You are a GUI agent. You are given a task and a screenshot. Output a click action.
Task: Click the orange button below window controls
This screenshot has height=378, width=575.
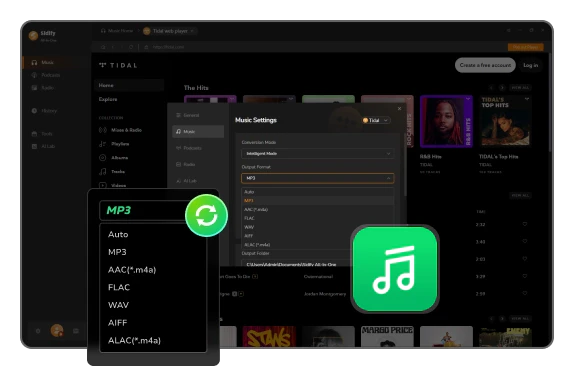(525, 47)
